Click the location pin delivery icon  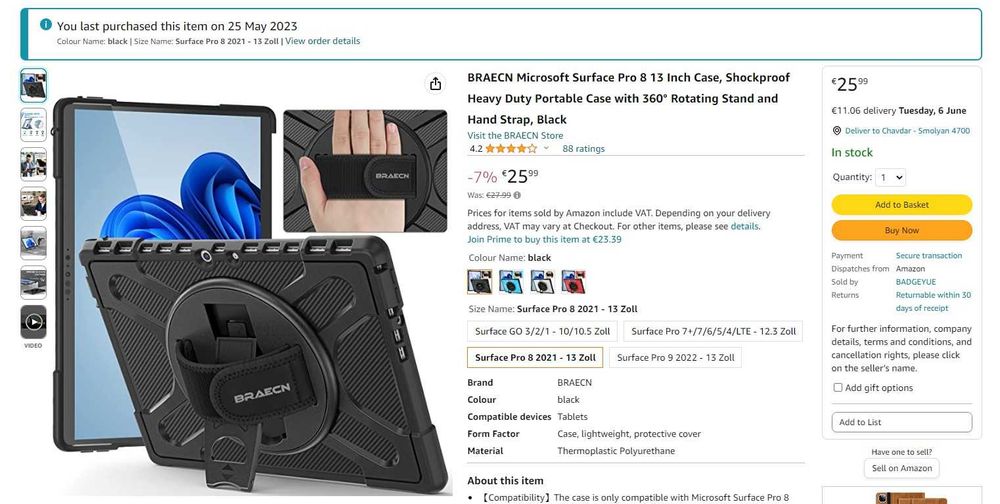click(837, 131)
